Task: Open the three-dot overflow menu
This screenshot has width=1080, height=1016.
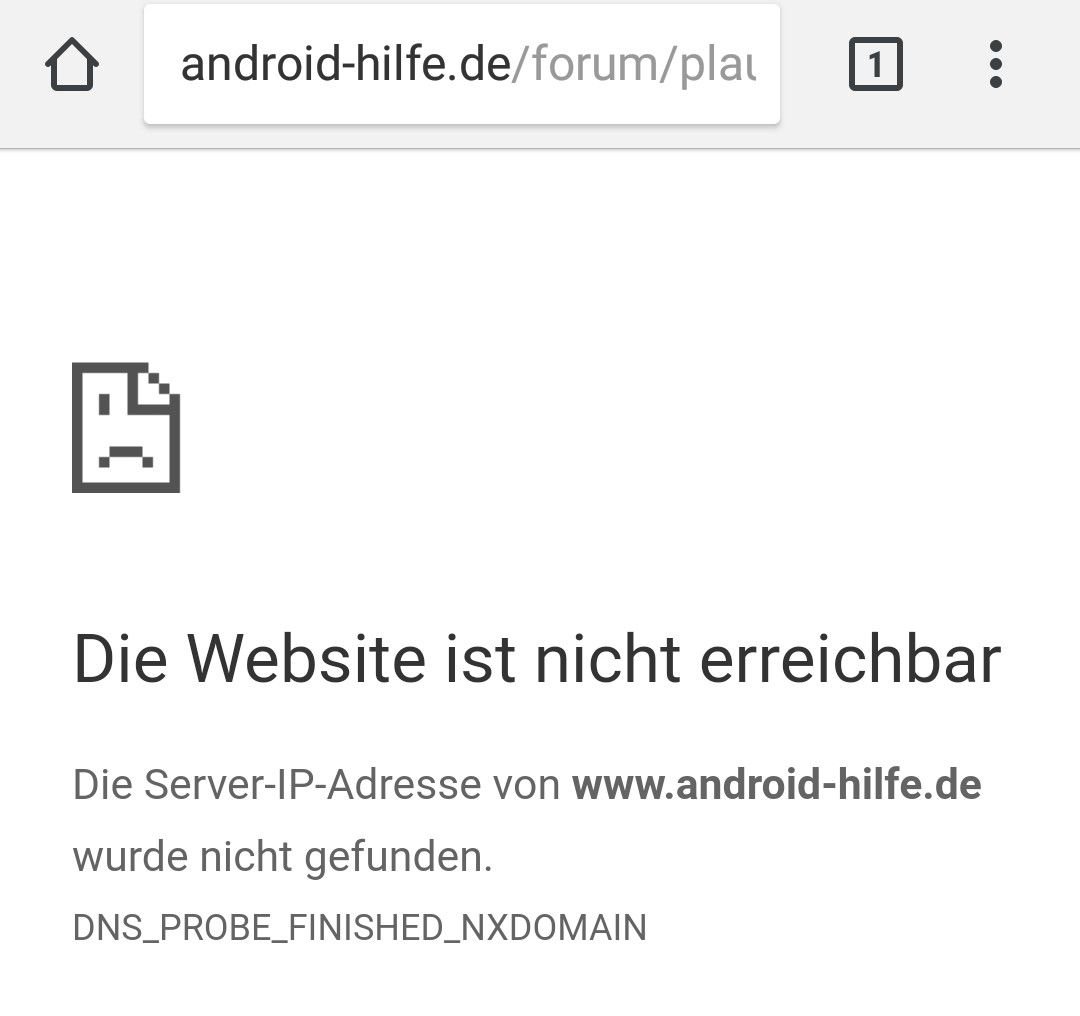Action: click(995, 64)
